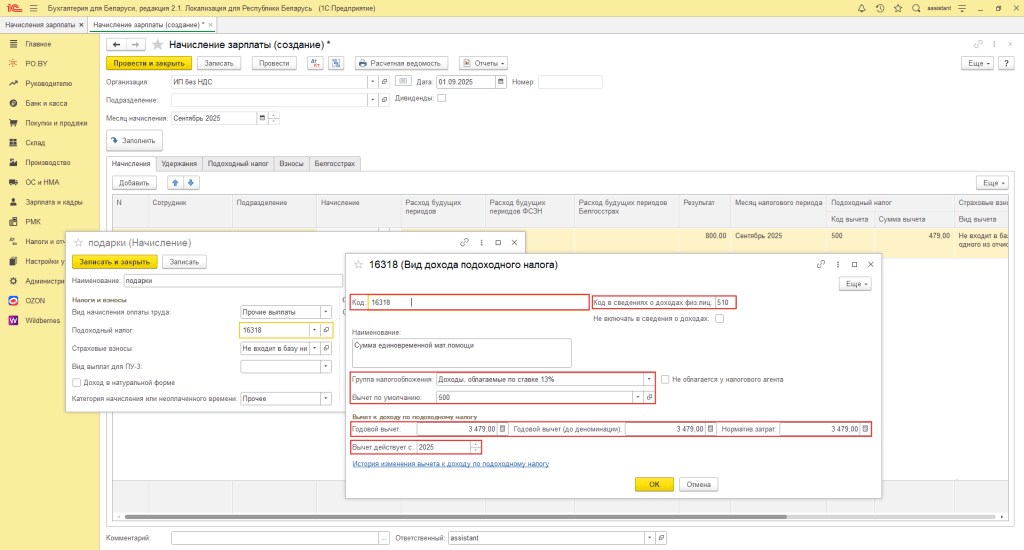Click Провести и закрыть button

149,63
